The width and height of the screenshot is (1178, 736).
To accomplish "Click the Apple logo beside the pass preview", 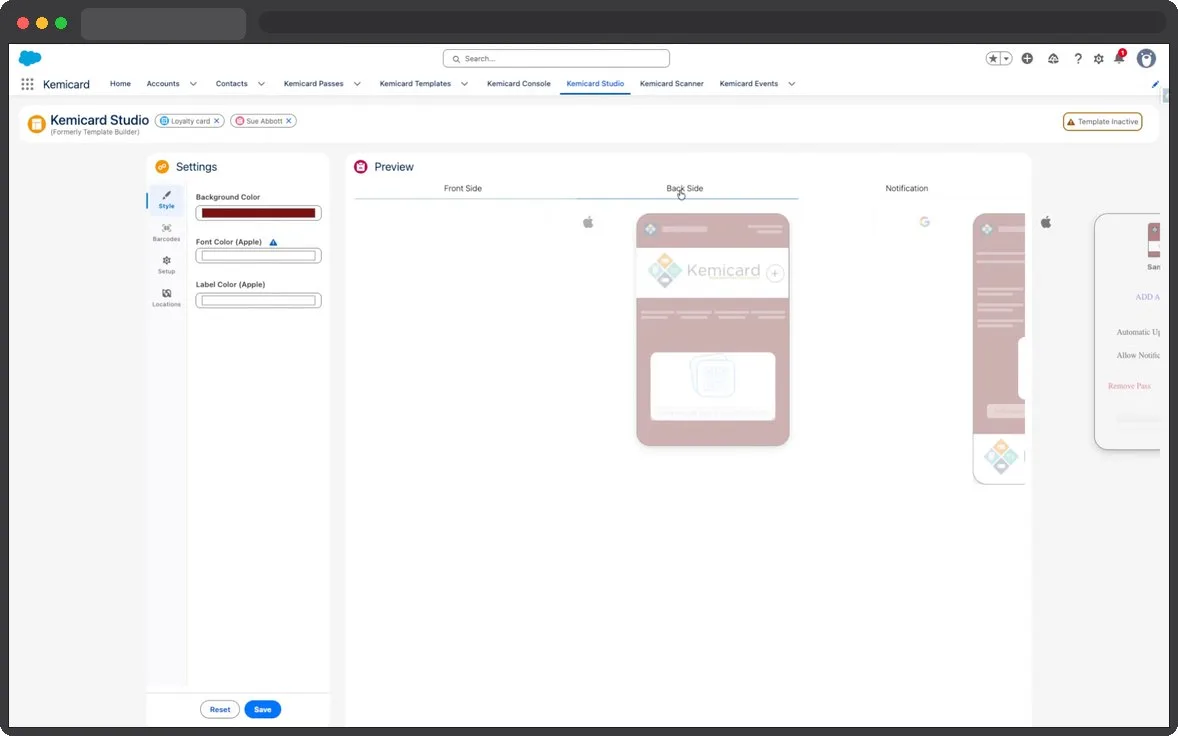I will pos(588,222).
